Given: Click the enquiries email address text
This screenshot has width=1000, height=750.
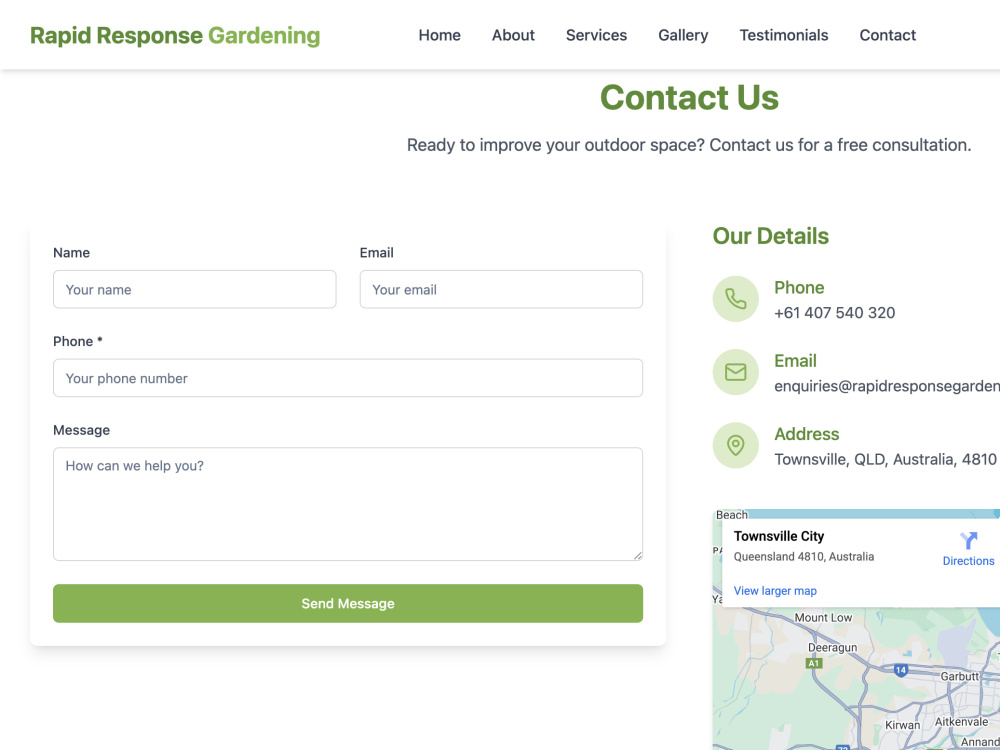Looking at the screenshot, I should coord(886,386).
